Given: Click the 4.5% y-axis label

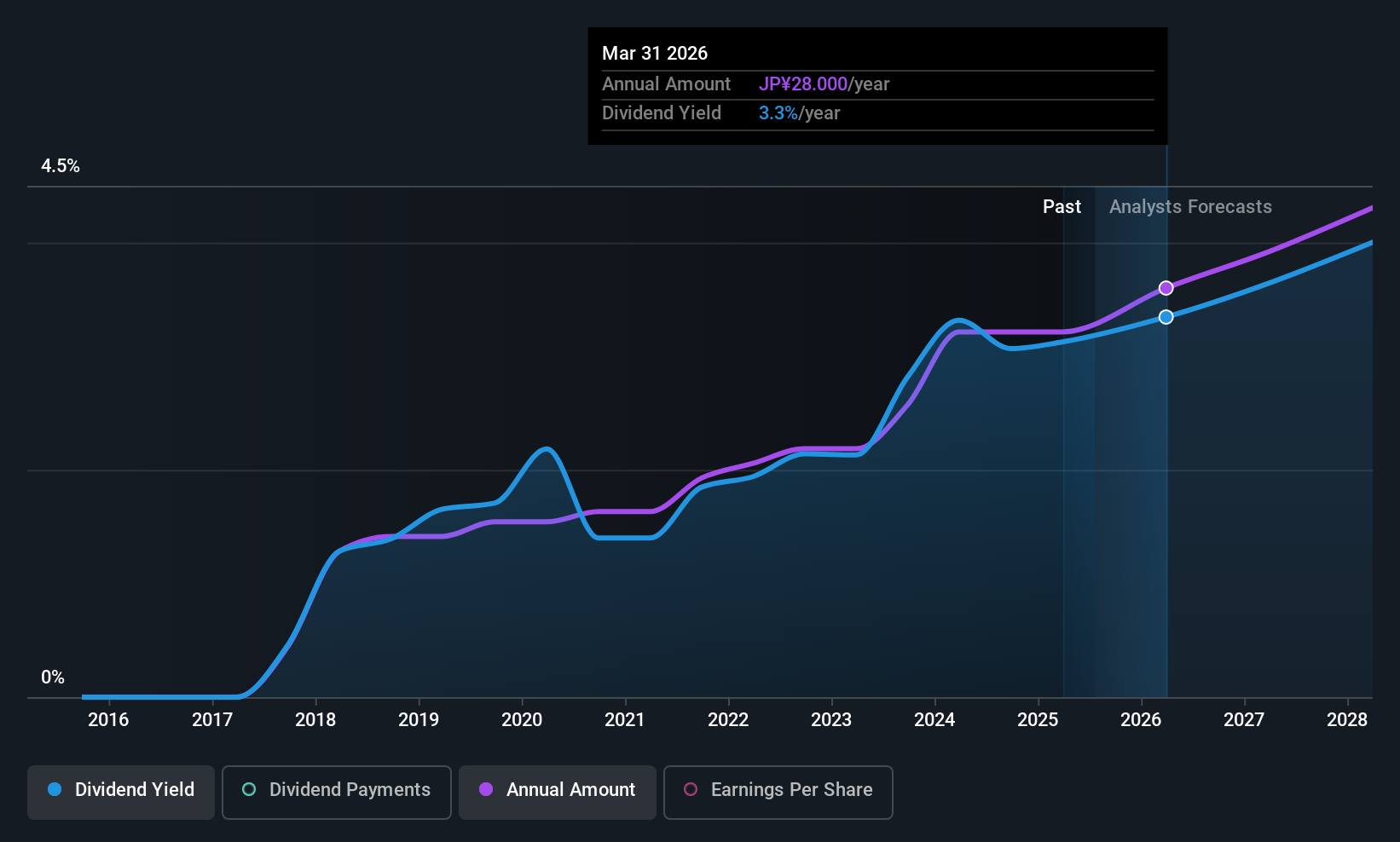Looking at the screenshot, I should tap(61, 166).
